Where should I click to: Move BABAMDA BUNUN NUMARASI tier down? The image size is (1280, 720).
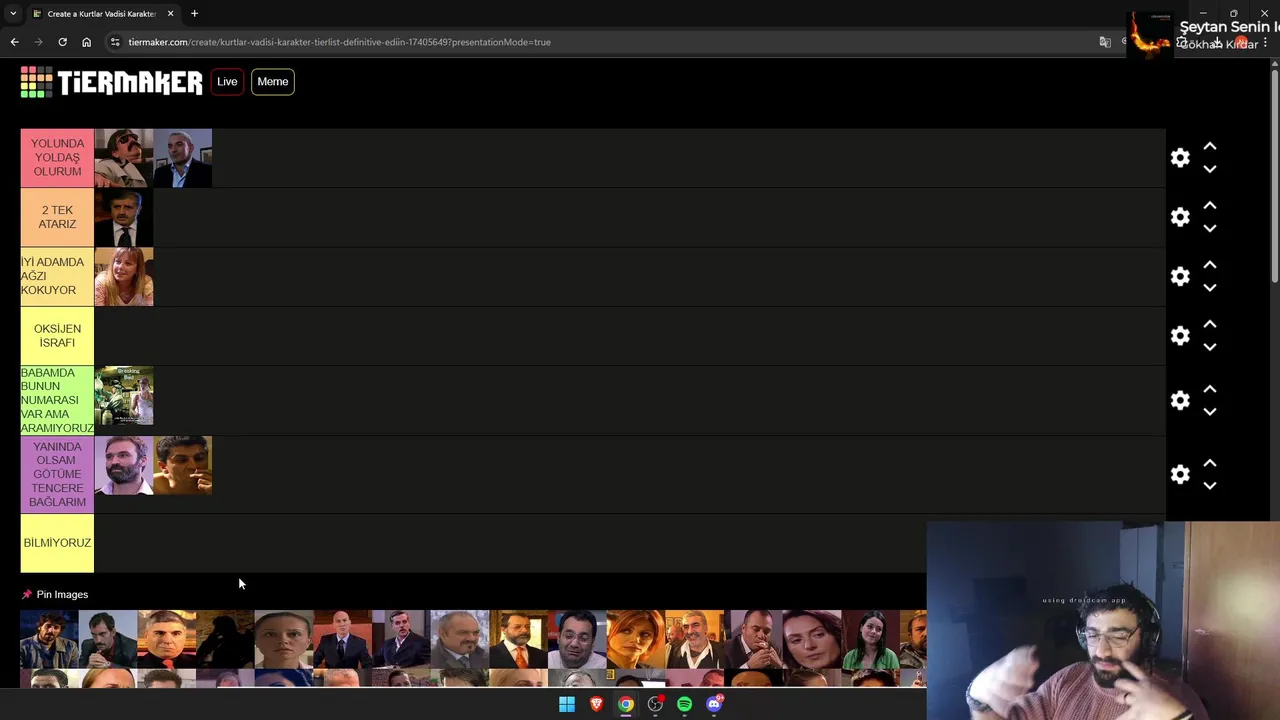(1210, 412)
